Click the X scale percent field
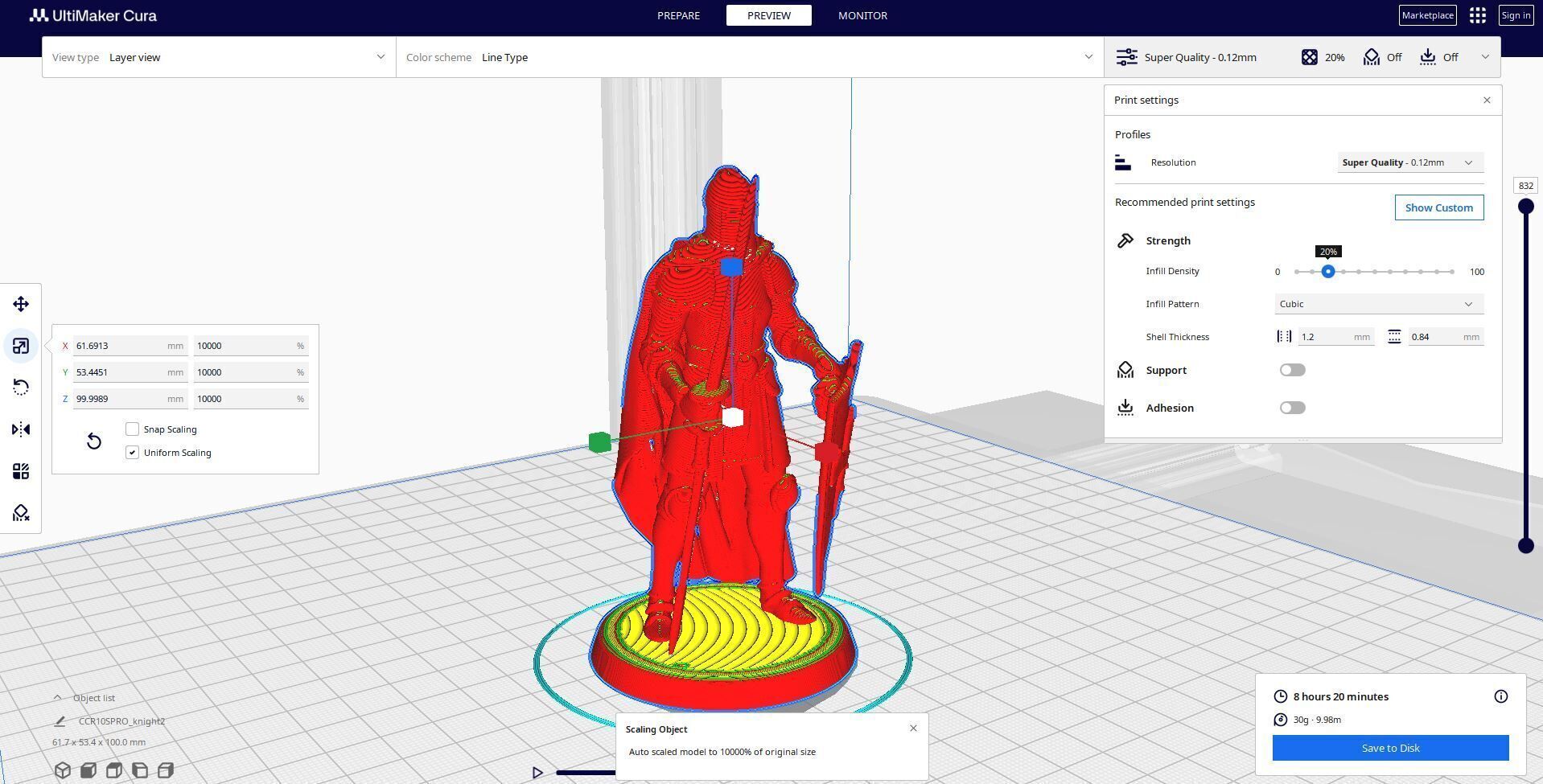The image size is (1543, 784). pyautogui.click(x=251, y=346)
